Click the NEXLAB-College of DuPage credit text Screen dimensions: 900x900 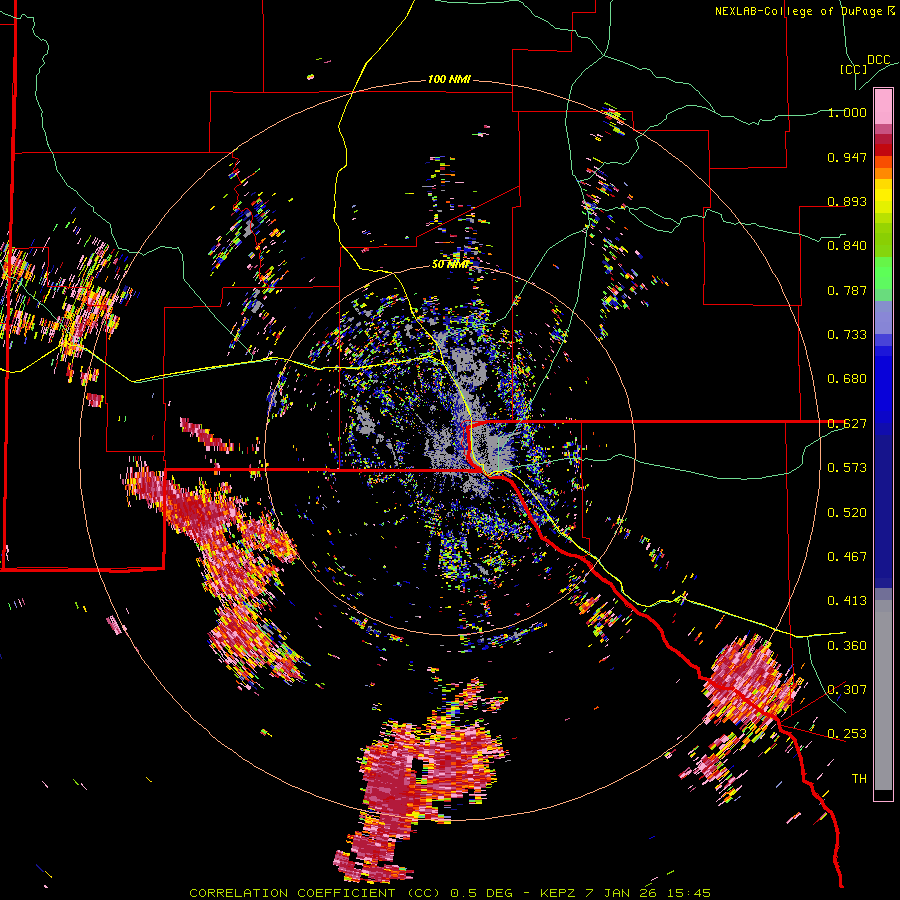(804, 11)
